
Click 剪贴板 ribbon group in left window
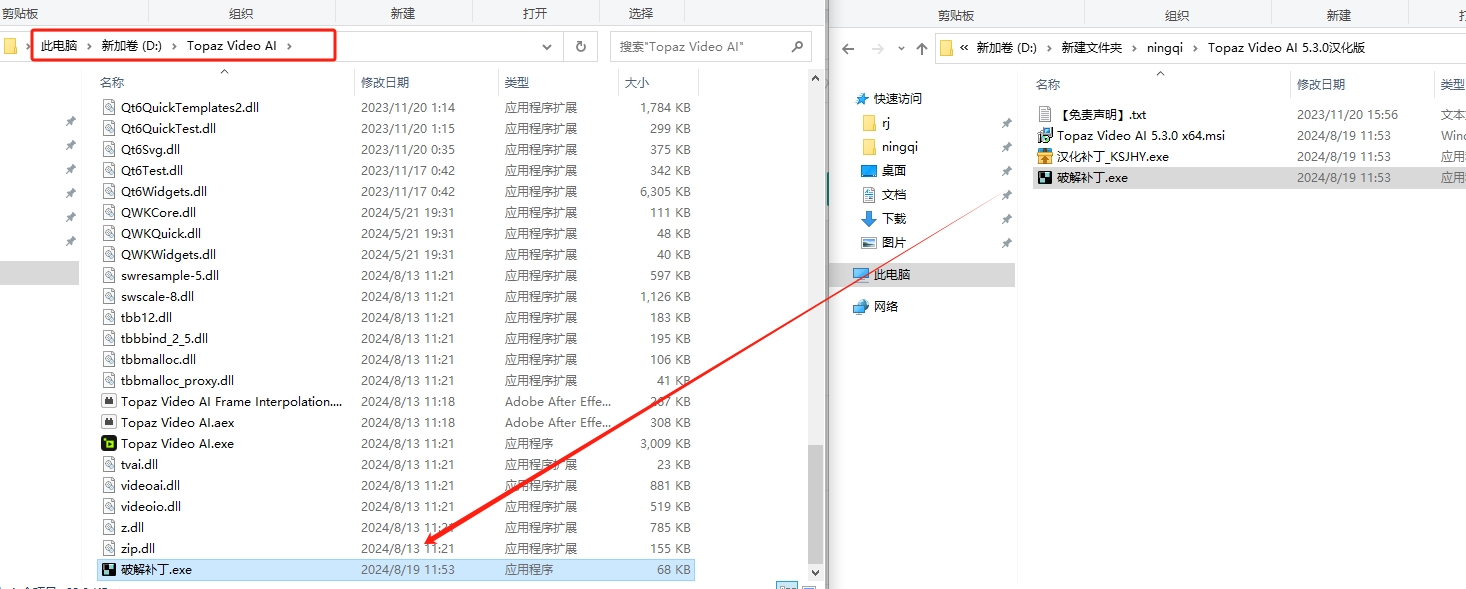(20, 13)
